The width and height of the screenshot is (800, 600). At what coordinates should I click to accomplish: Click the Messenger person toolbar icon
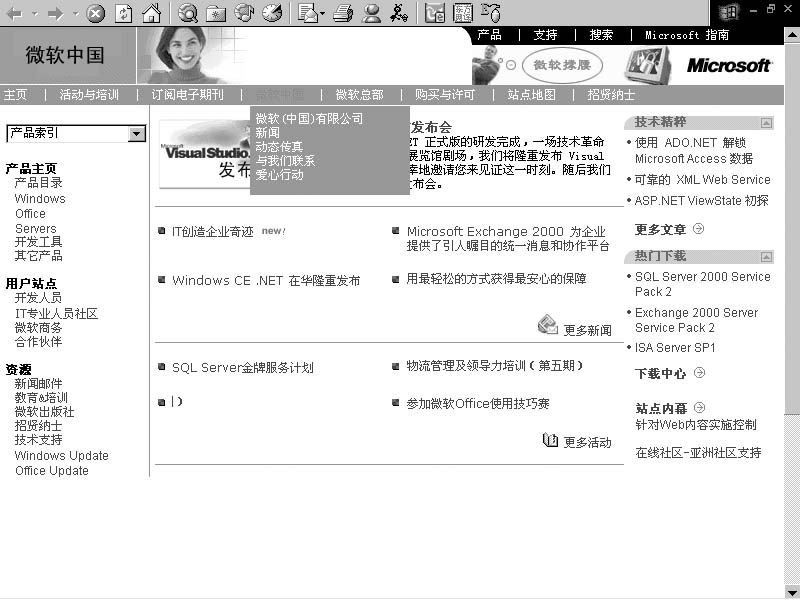tap(371, 13)
